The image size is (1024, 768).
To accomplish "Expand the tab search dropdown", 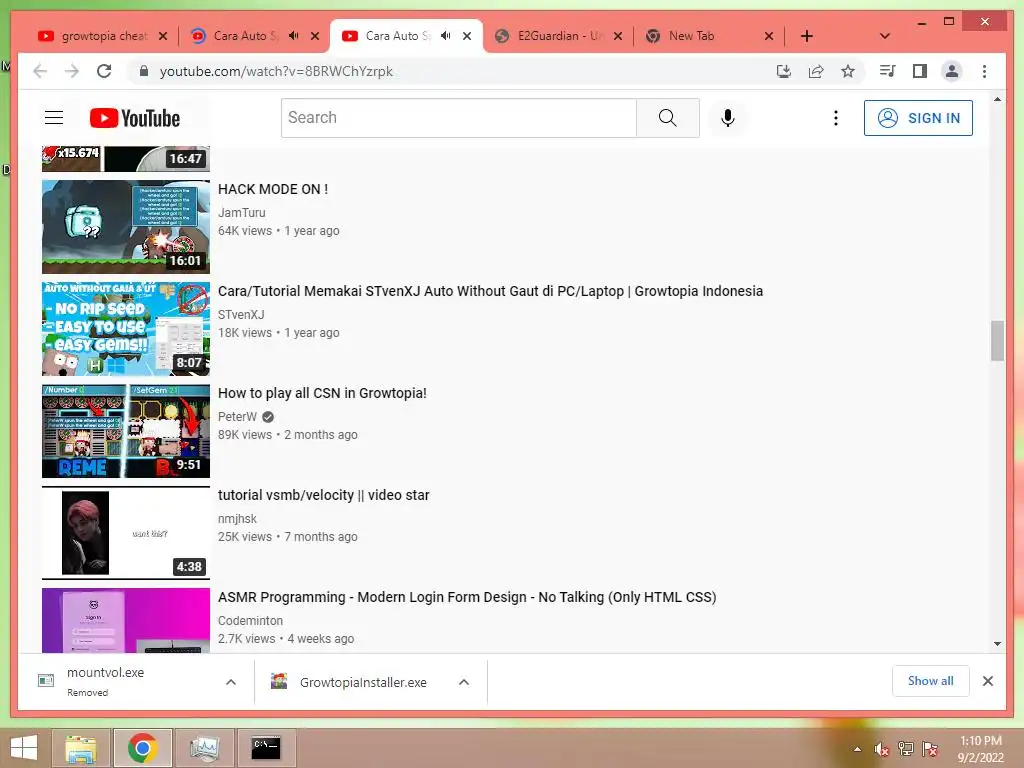I will click(x=885, y=36).
